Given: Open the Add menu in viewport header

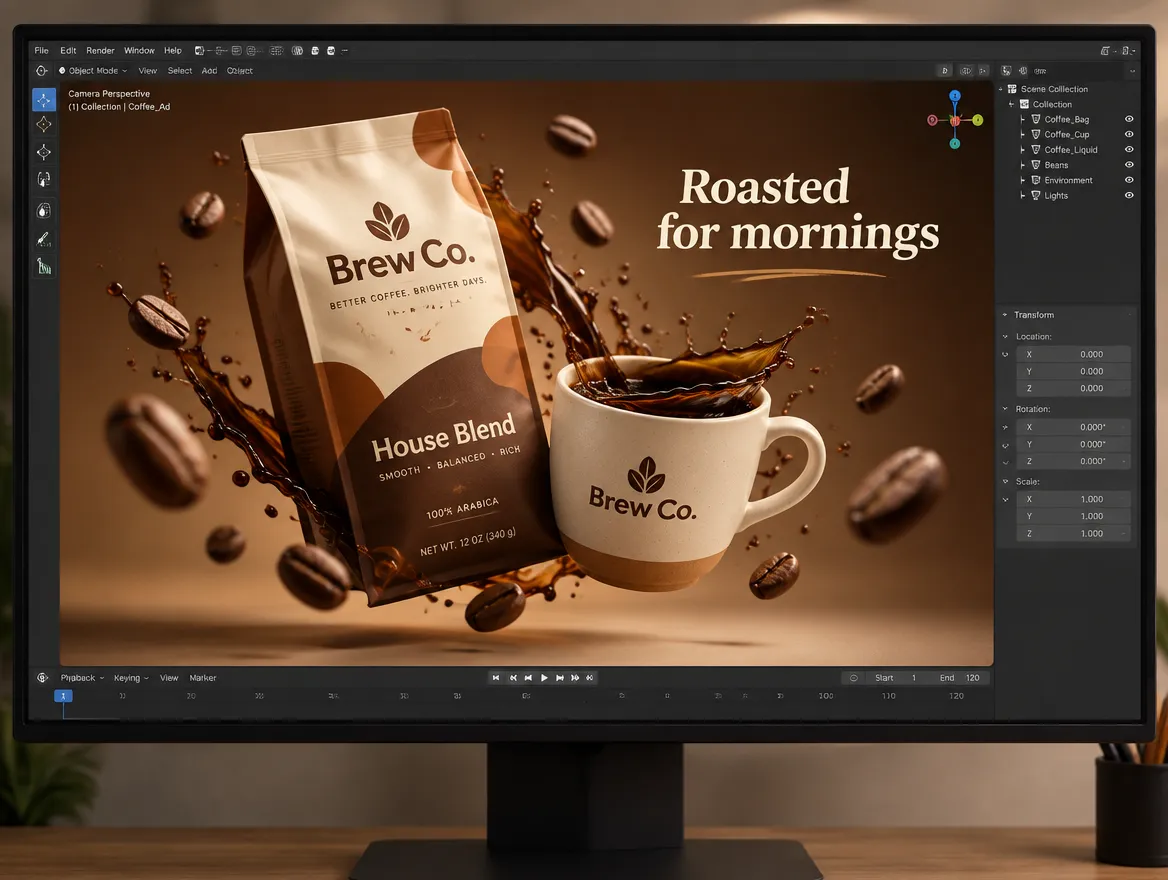Looking at the screenshot, I should point(209,71).
